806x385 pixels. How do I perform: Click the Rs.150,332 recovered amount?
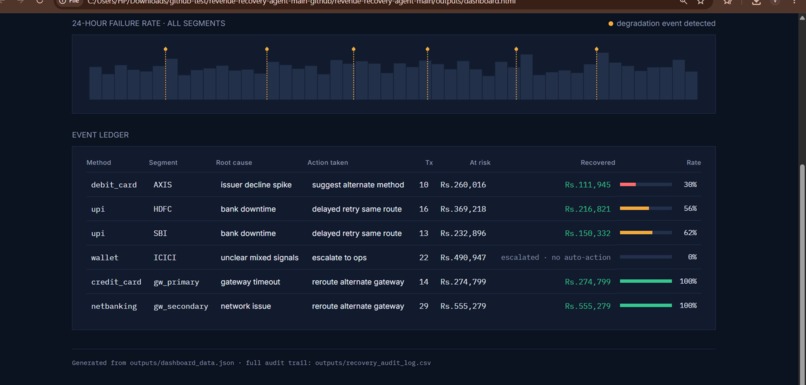coord(588,233)
